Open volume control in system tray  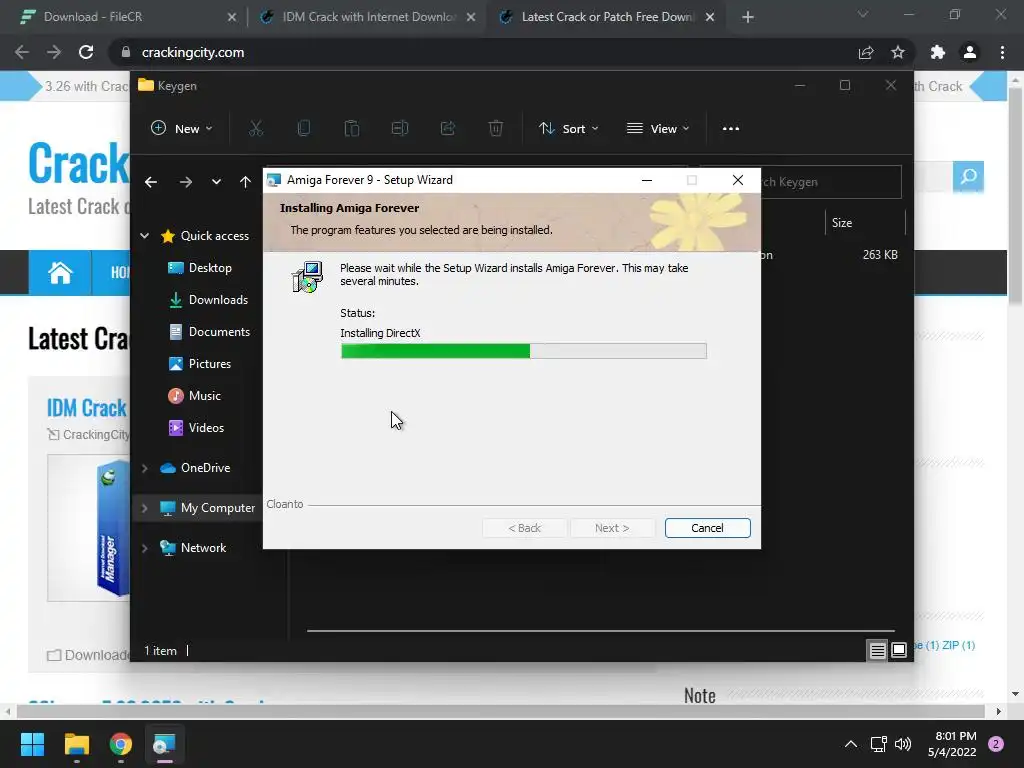tap(903, 744)
